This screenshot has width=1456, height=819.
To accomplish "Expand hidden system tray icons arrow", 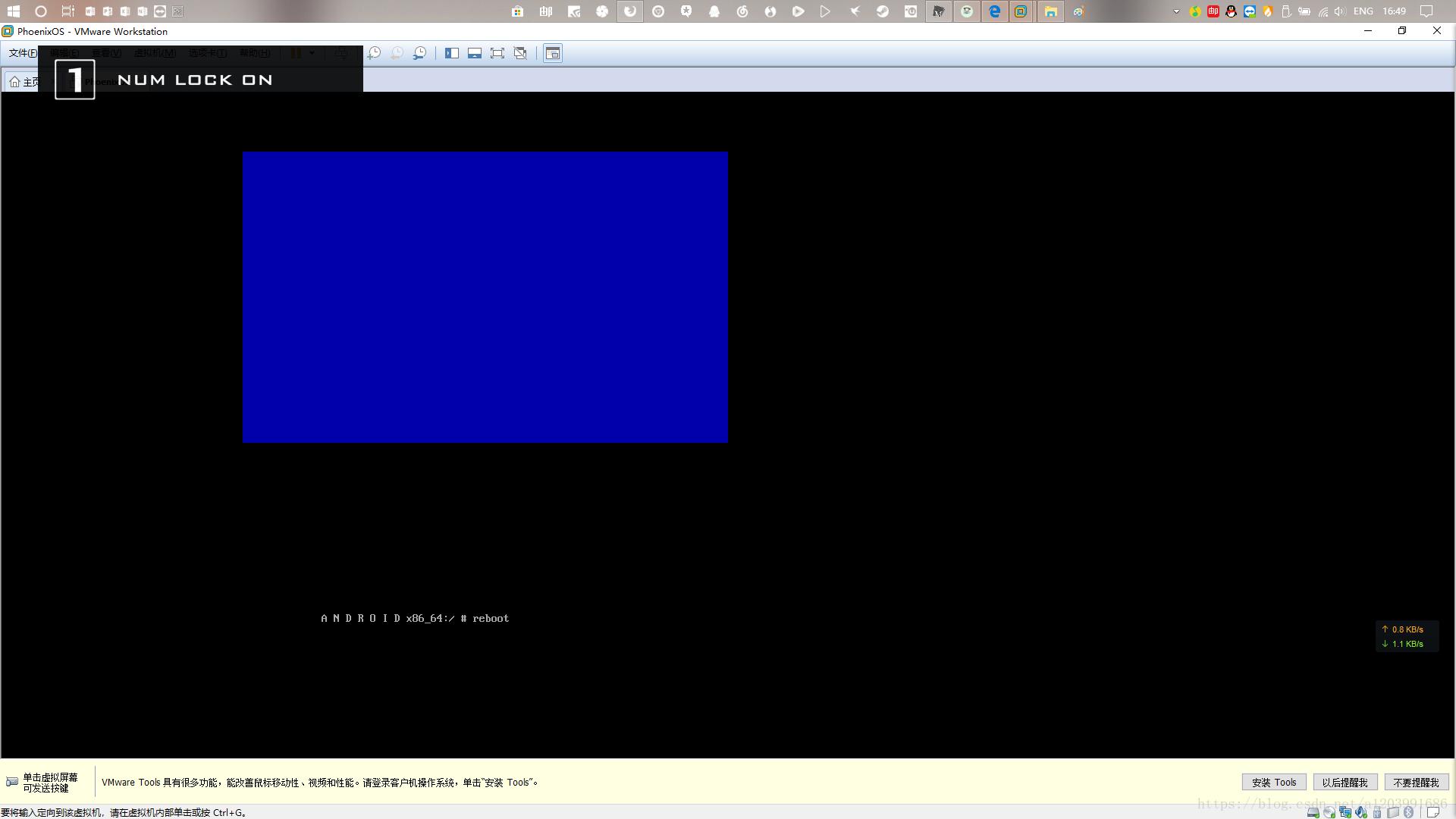I will click(x=1176, y=11).
